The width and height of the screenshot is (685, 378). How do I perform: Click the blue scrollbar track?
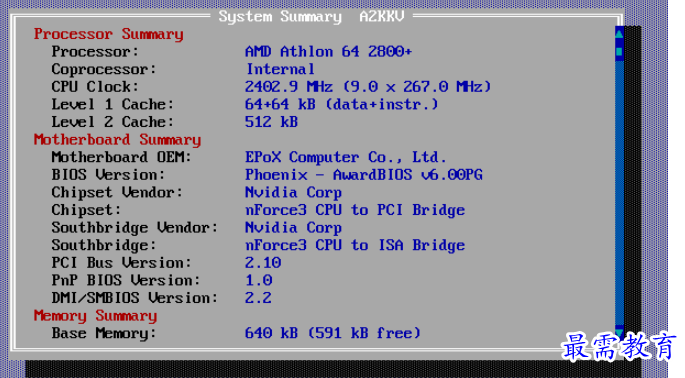click(619, 184)
